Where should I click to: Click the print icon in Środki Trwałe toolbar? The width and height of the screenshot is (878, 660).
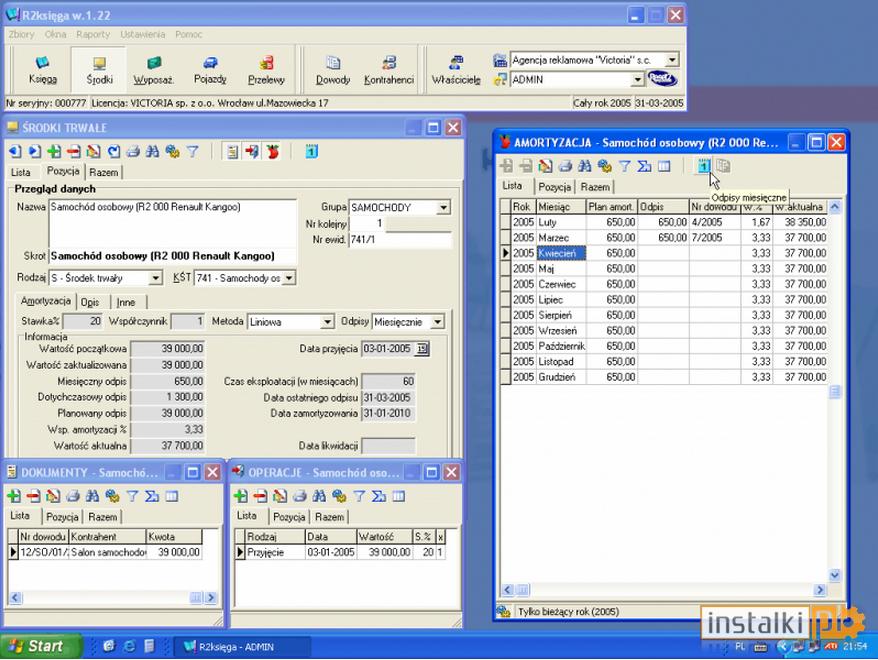pos(133,151)
